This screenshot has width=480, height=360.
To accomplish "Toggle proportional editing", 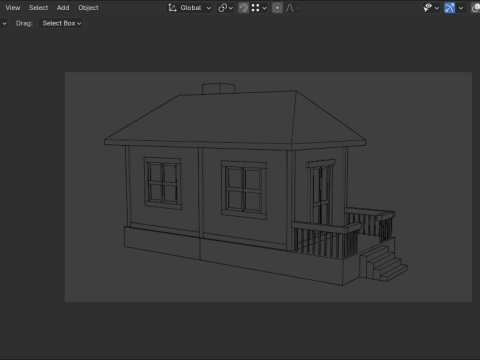I will click(277, 8).
